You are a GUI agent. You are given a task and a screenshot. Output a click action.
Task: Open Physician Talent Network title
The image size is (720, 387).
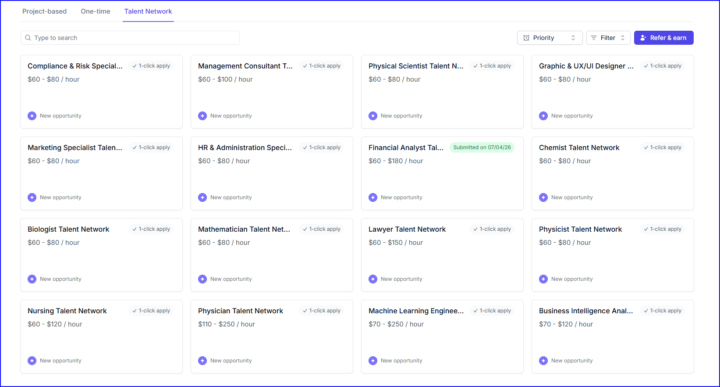tap(241, 311)
